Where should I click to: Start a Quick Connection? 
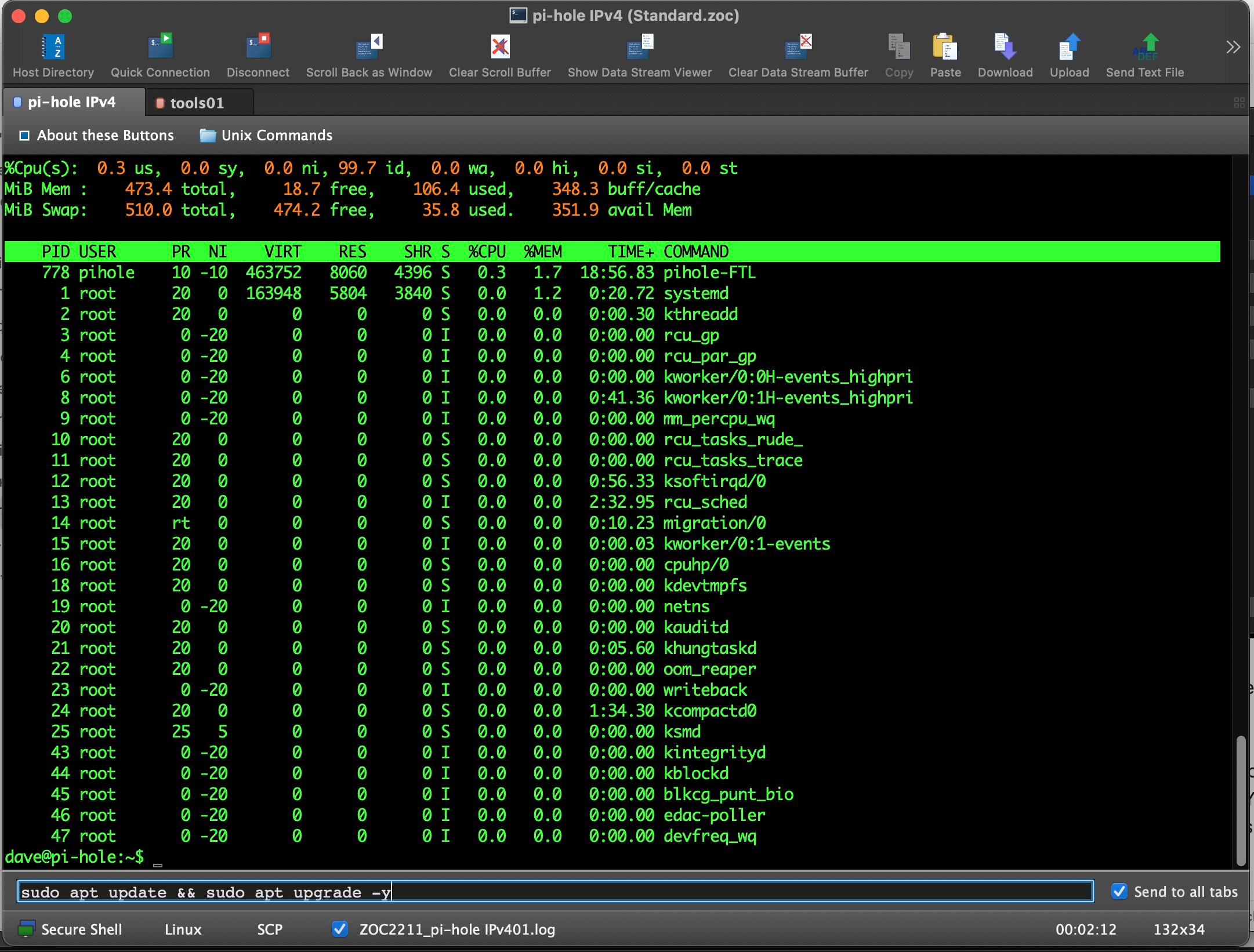point(160,53)
